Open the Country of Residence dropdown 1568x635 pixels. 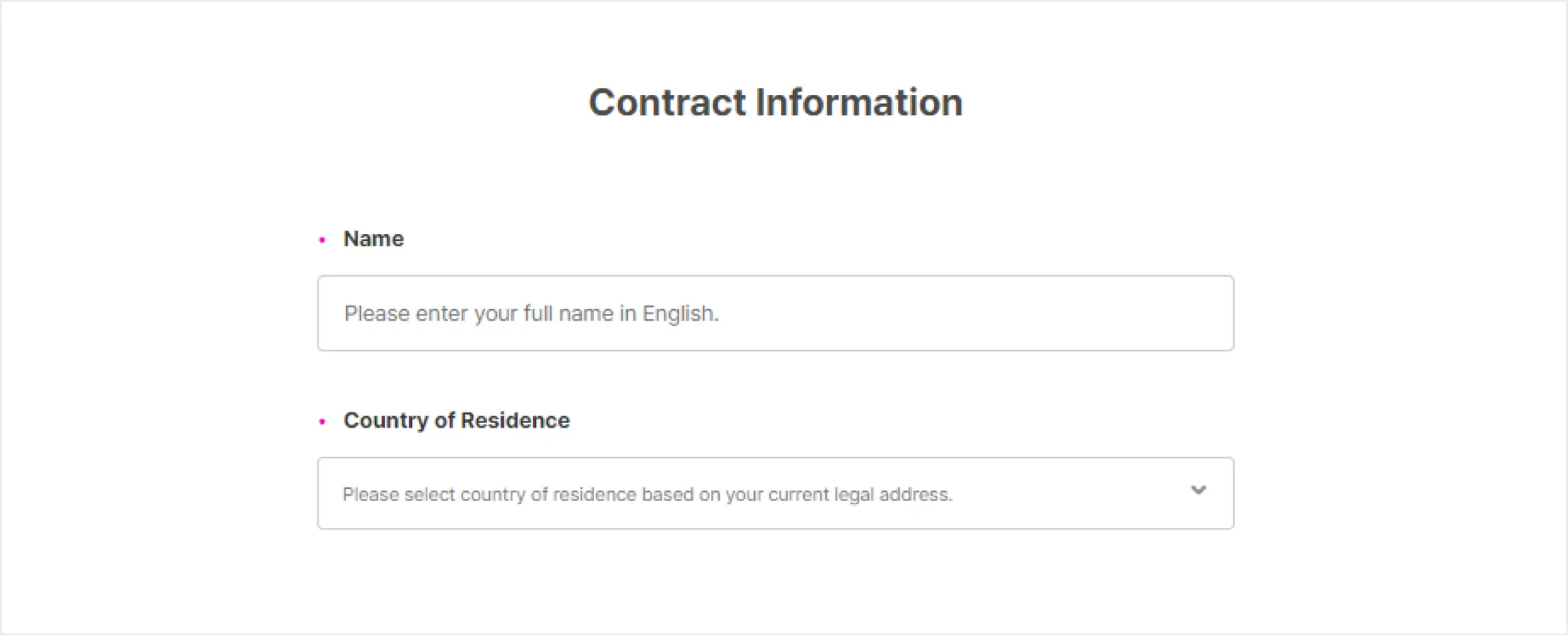point(775,493)
